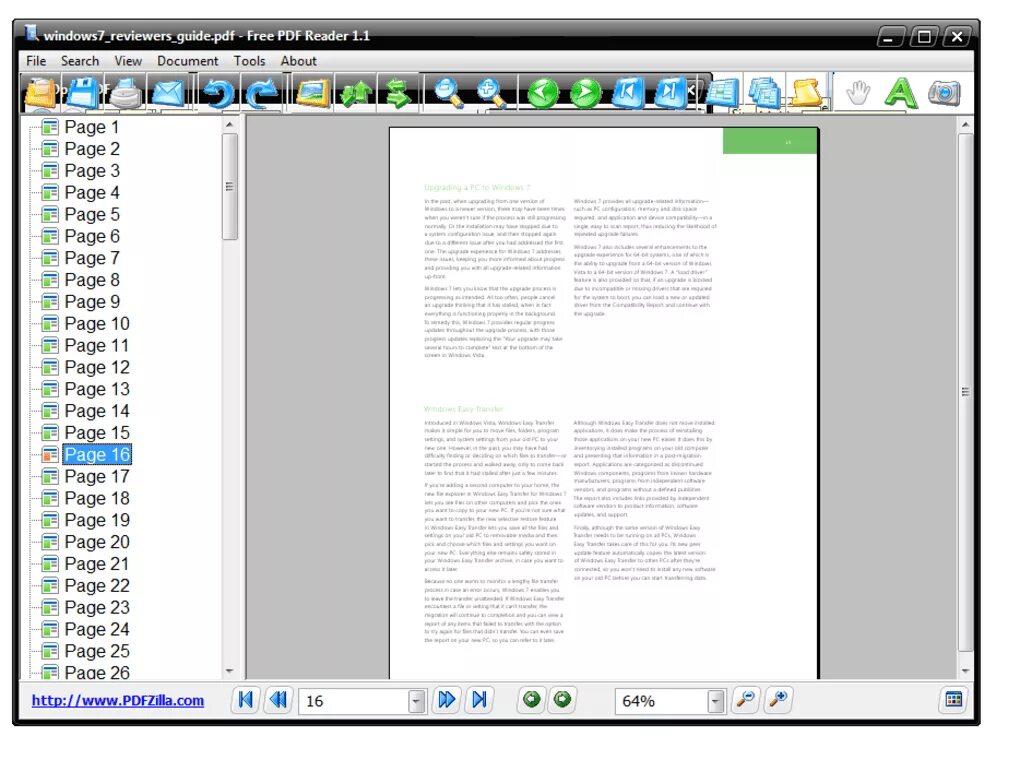Click the camera snapshot tool
This screenshot has height=760, width=1020.
coord(944,92)
